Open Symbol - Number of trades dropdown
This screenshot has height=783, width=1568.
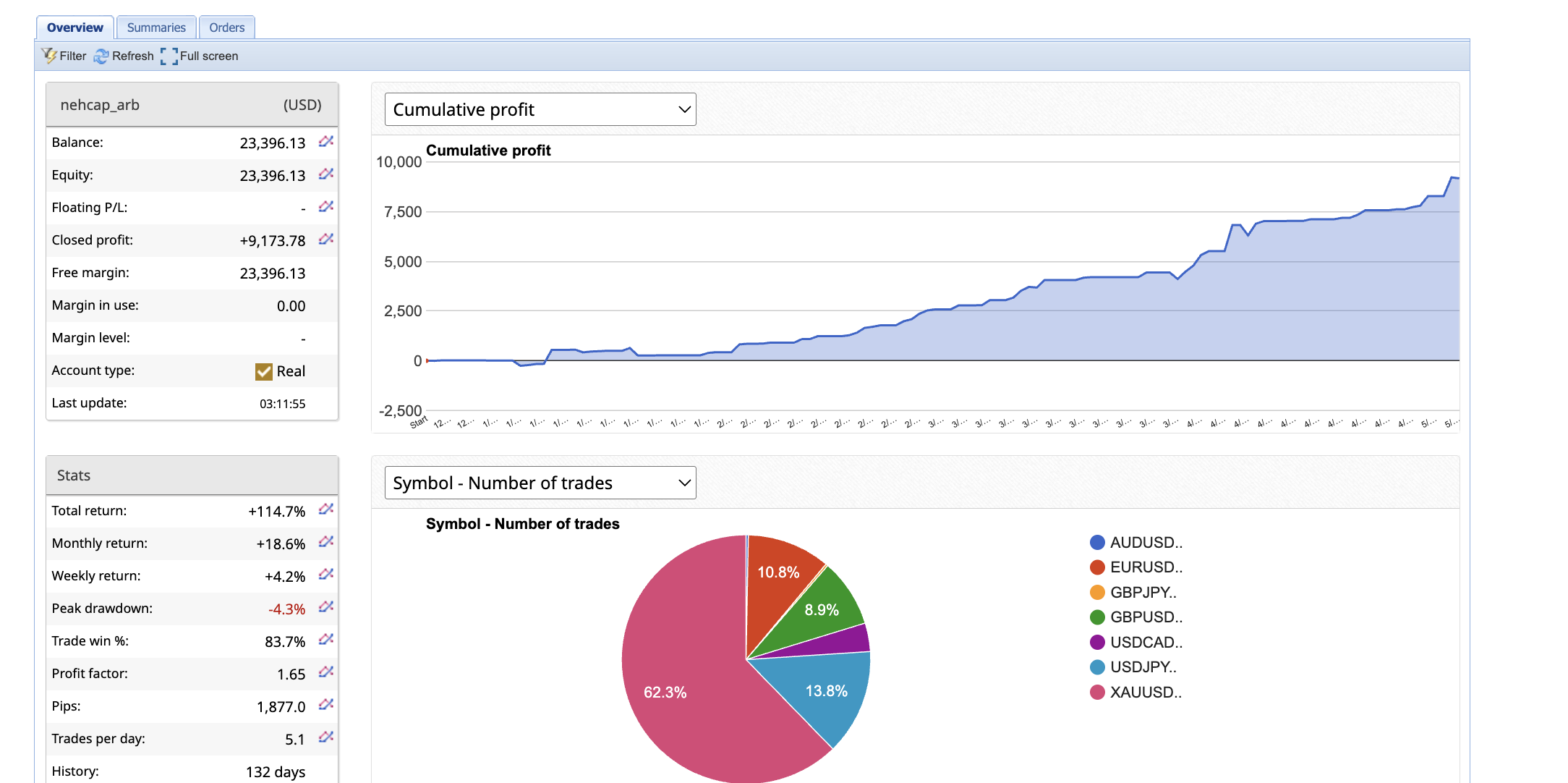click(x=540, y=483)
